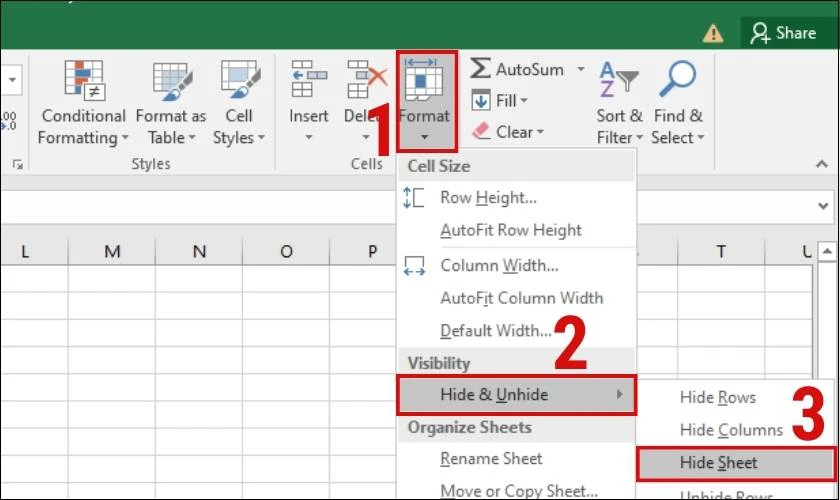This screenshot has height=500, width=840.
Task: Open the Clear dropdown
Action: tap(508, 132)
